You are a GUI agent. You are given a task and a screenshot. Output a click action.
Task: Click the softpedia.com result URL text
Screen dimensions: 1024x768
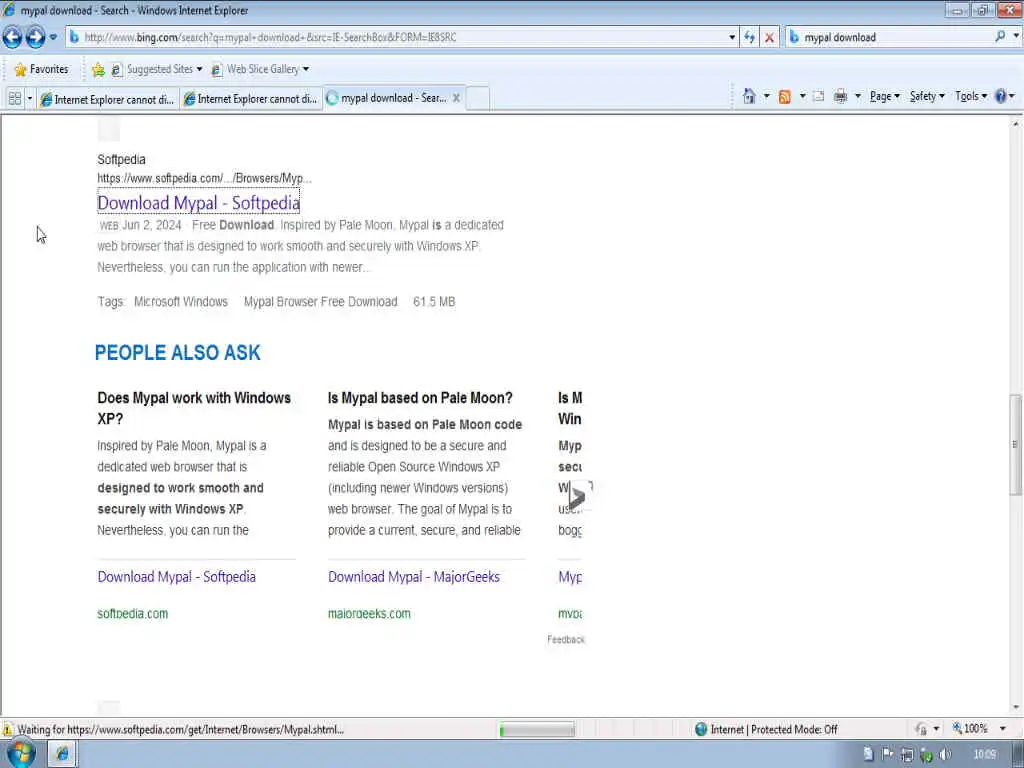point(204,178)
